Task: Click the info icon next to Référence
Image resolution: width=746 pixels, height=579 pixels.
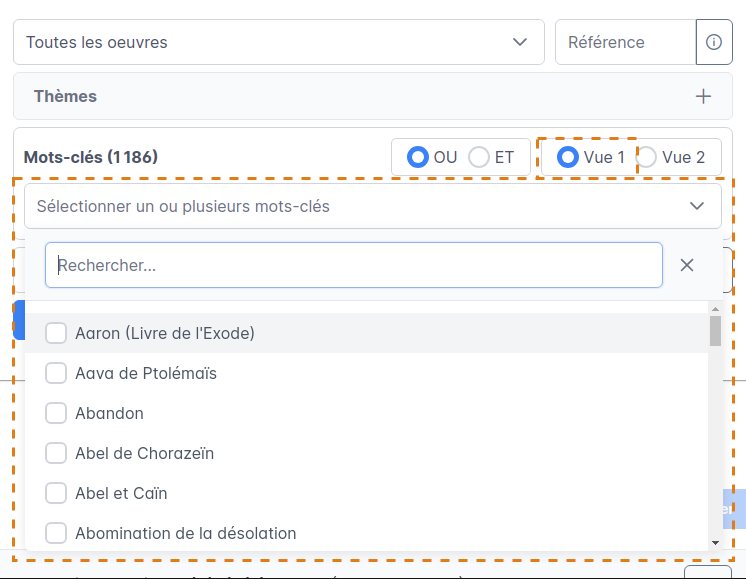Action: (714, 42)
